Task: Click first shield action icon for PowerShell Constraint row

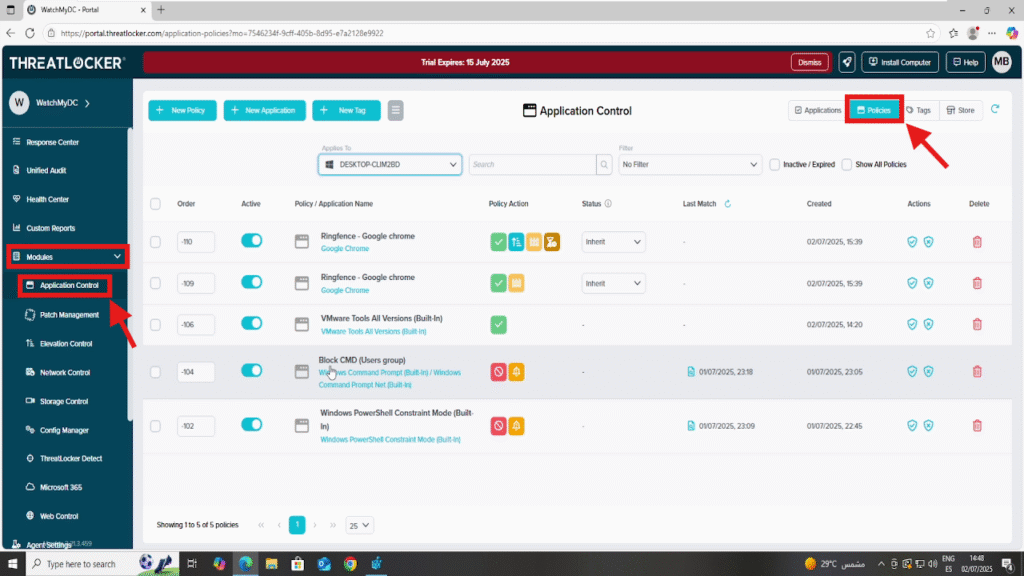Action: (912, 426)
